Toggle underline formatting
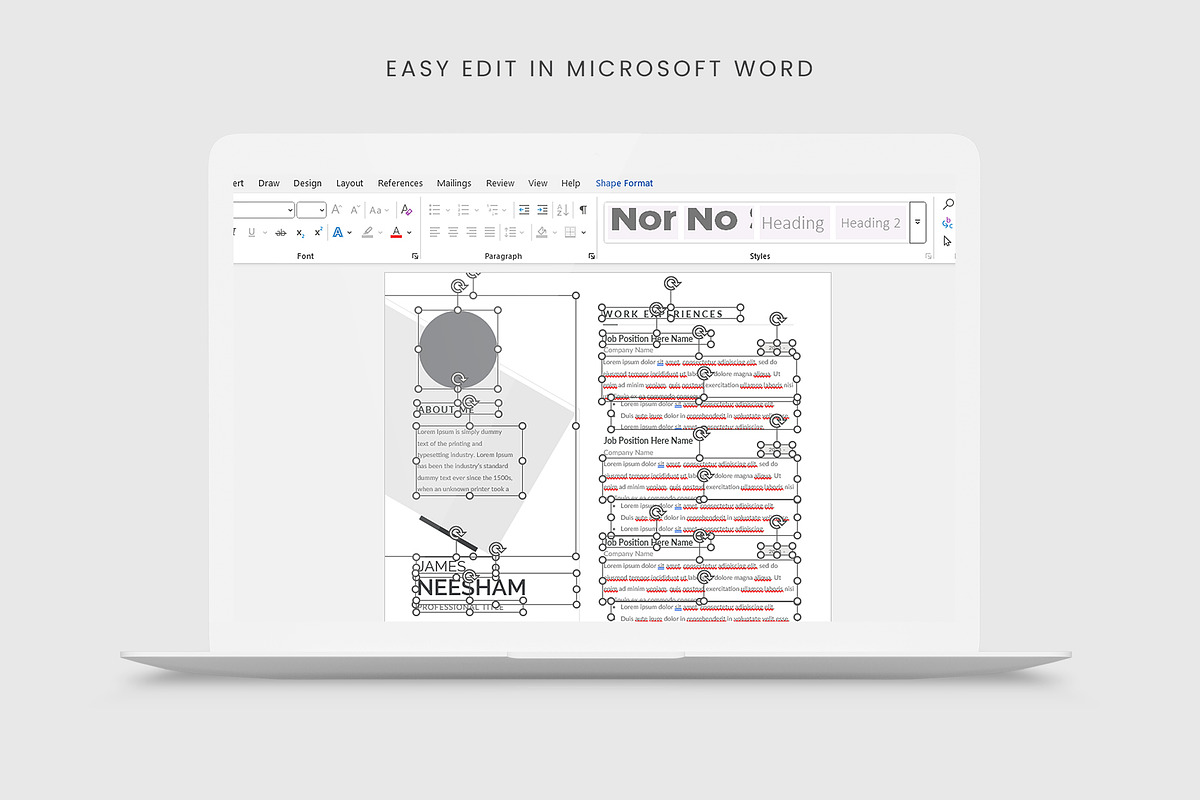This screenshot has width=1200, height=800. 251,232
